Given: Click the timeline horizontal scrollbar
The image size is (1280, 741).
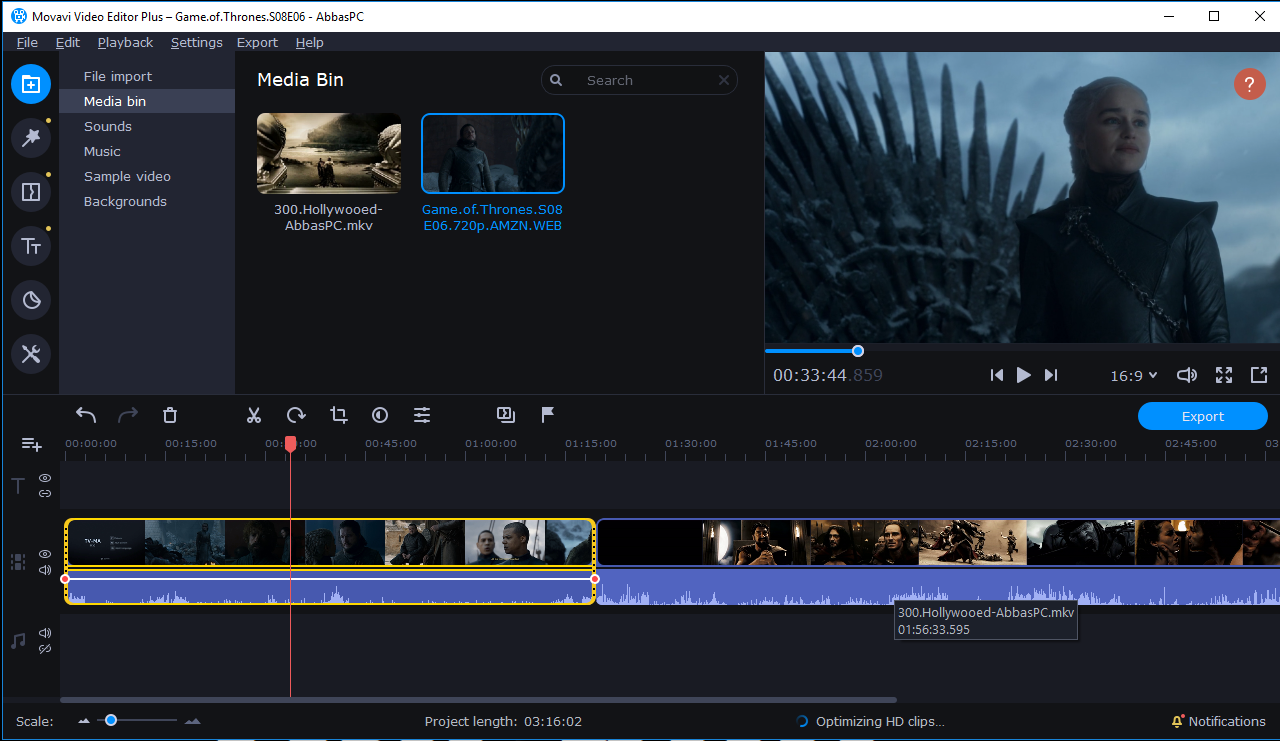Looking at the screenshot, I should coord(478,700).
